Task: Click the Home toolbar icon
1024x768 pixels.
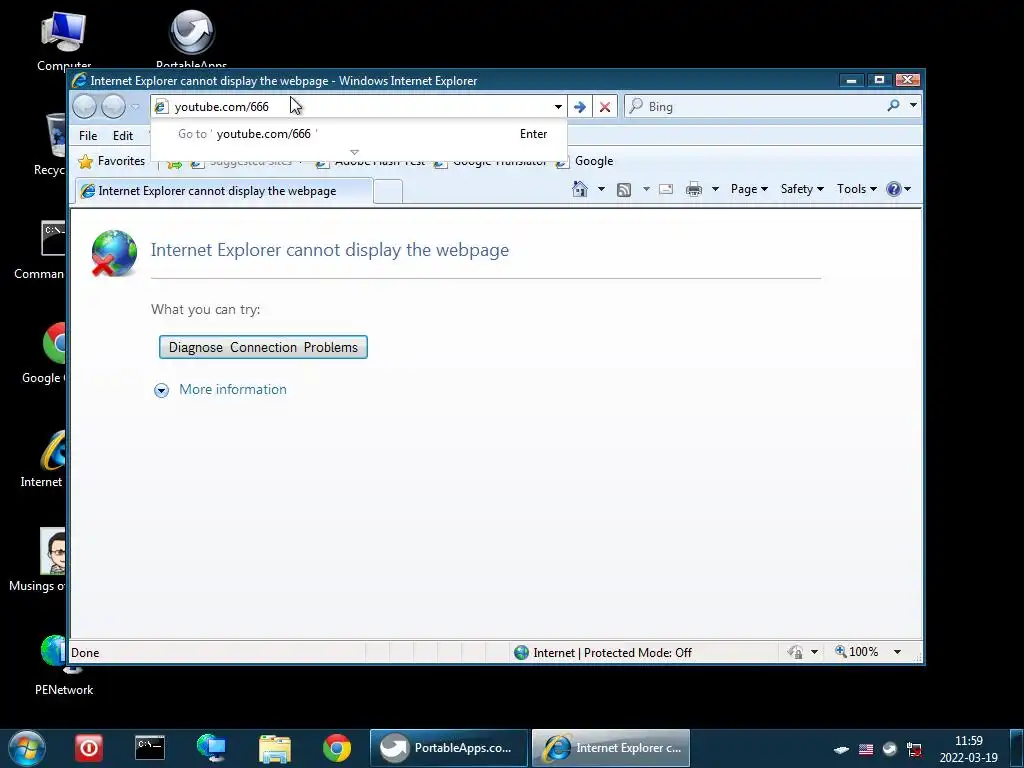Action: [x=579, y=189]
